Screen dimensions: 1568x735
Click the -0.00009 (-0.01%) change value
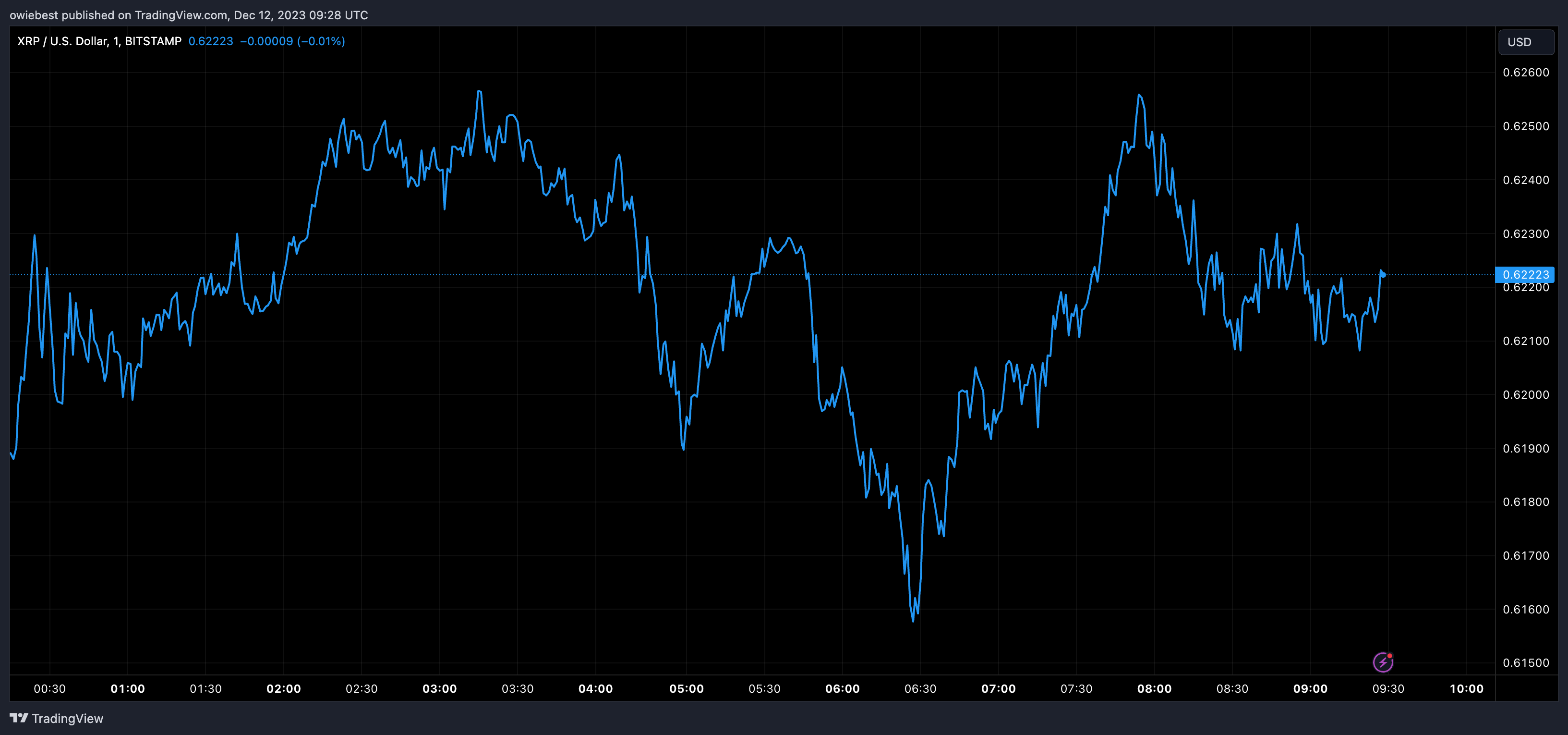click(x=293, y=41)
